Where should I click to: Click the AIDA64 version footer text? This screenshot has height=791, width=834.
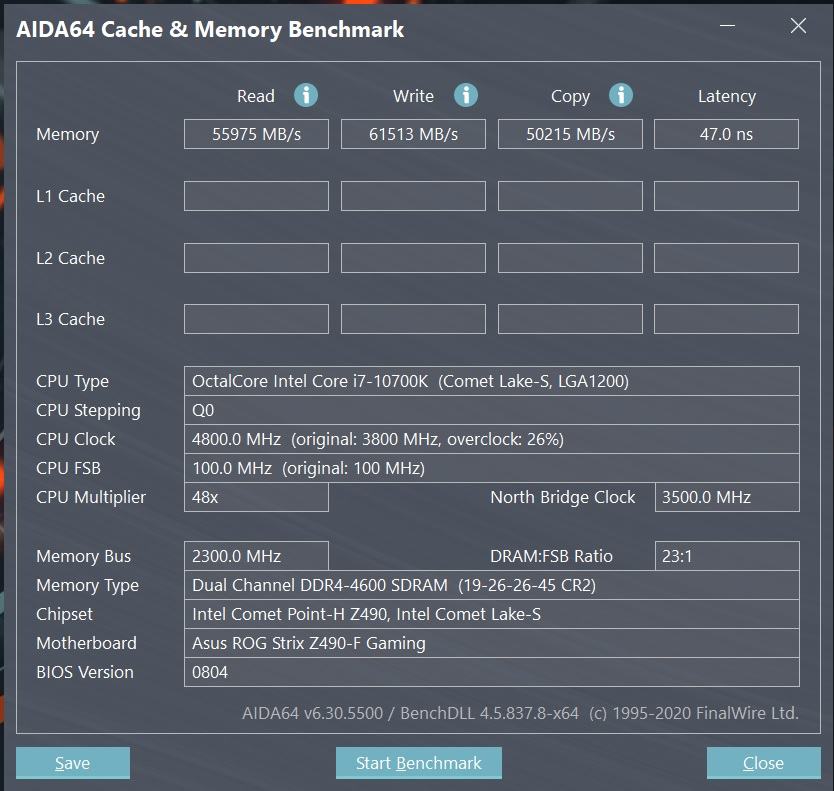coord(520,713)
